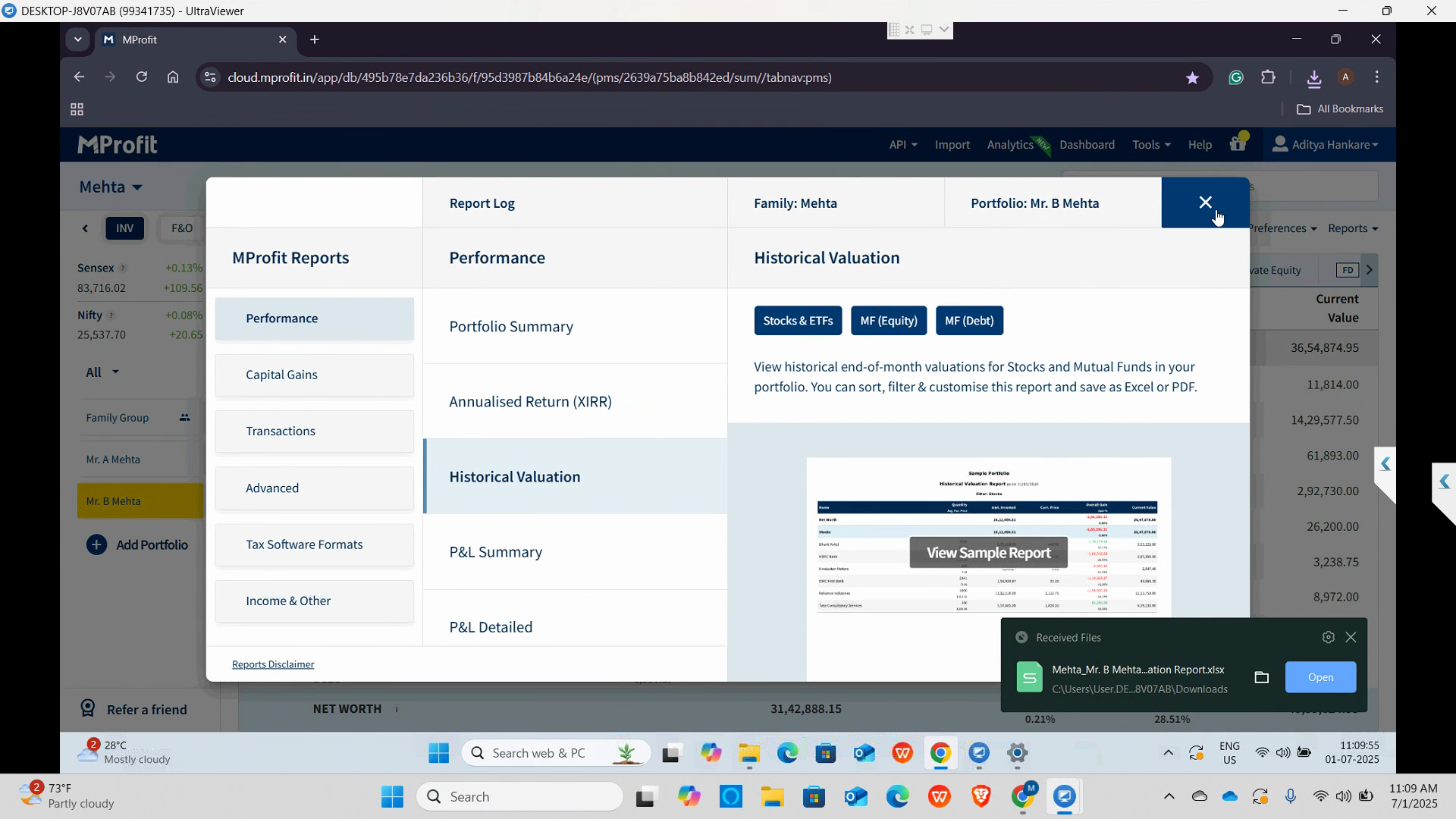Image resolution: width=1456 pixels, height=819 pixels.
Task: Choose the Annualised Return (XIRR) report
Action: coord(575,401)
